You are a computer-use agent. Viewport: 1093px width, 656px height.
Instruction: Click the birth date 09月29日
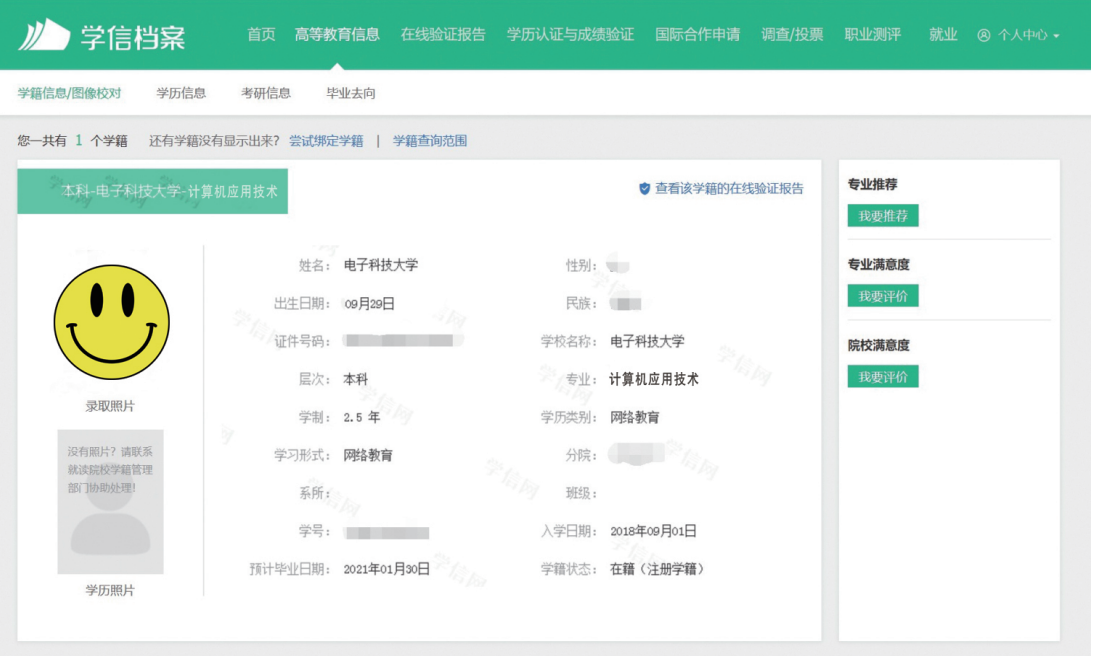click(370, 303)
